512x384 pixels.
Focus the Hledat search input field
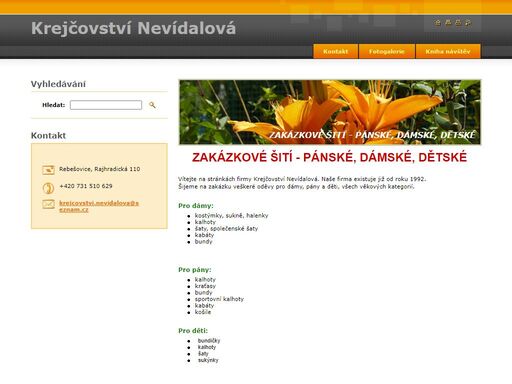click(106, 105)
